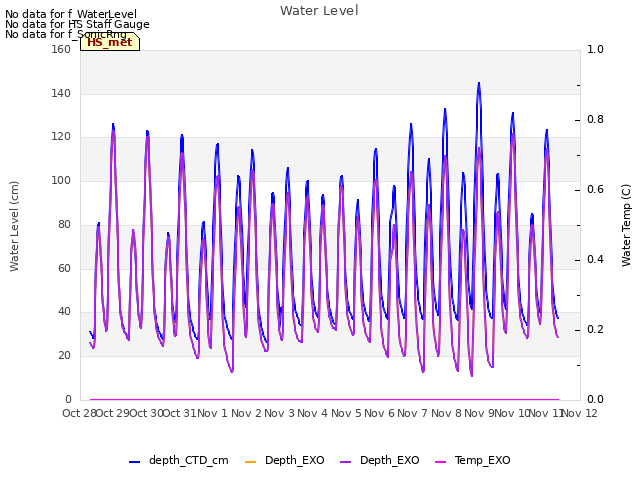Click the 0.6 right y-axis label

pyautogui.click(x=595, y=189)
